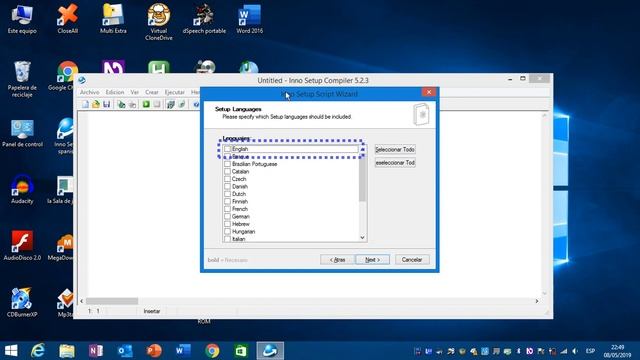Open Word from the taskbar
640x360 pixels.
[183, 351]
